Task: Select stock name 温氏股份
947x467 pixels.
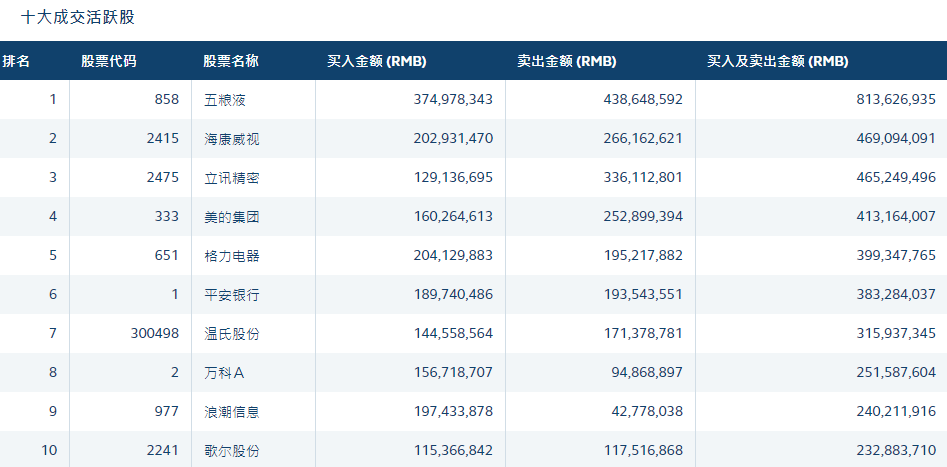Action: (x=232, y=333)
